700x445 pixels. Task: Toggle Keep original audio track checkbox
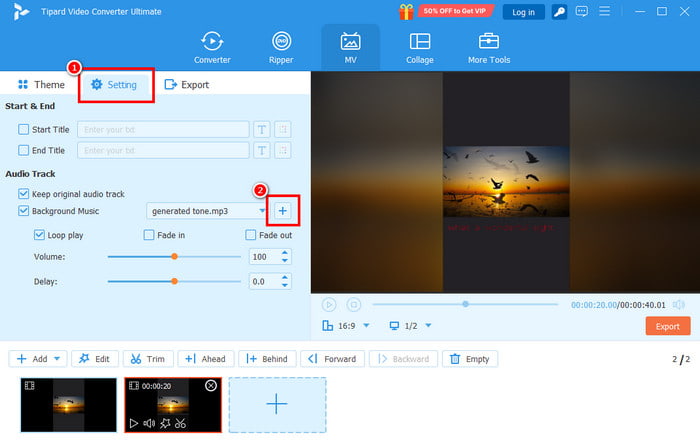(x=24, y=193)
